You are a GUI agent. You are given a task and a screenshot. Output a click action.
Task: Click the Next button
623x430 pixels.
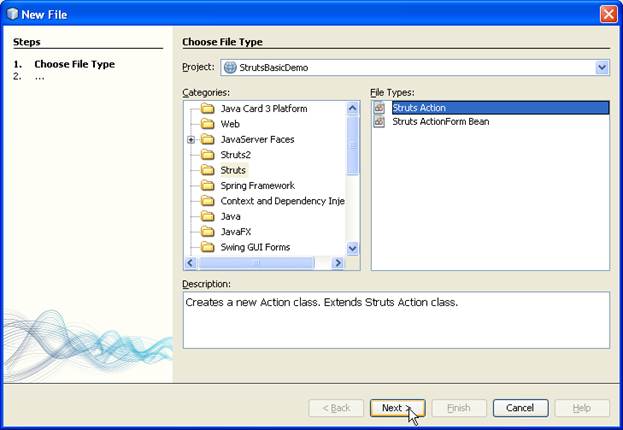click(397, 408)
